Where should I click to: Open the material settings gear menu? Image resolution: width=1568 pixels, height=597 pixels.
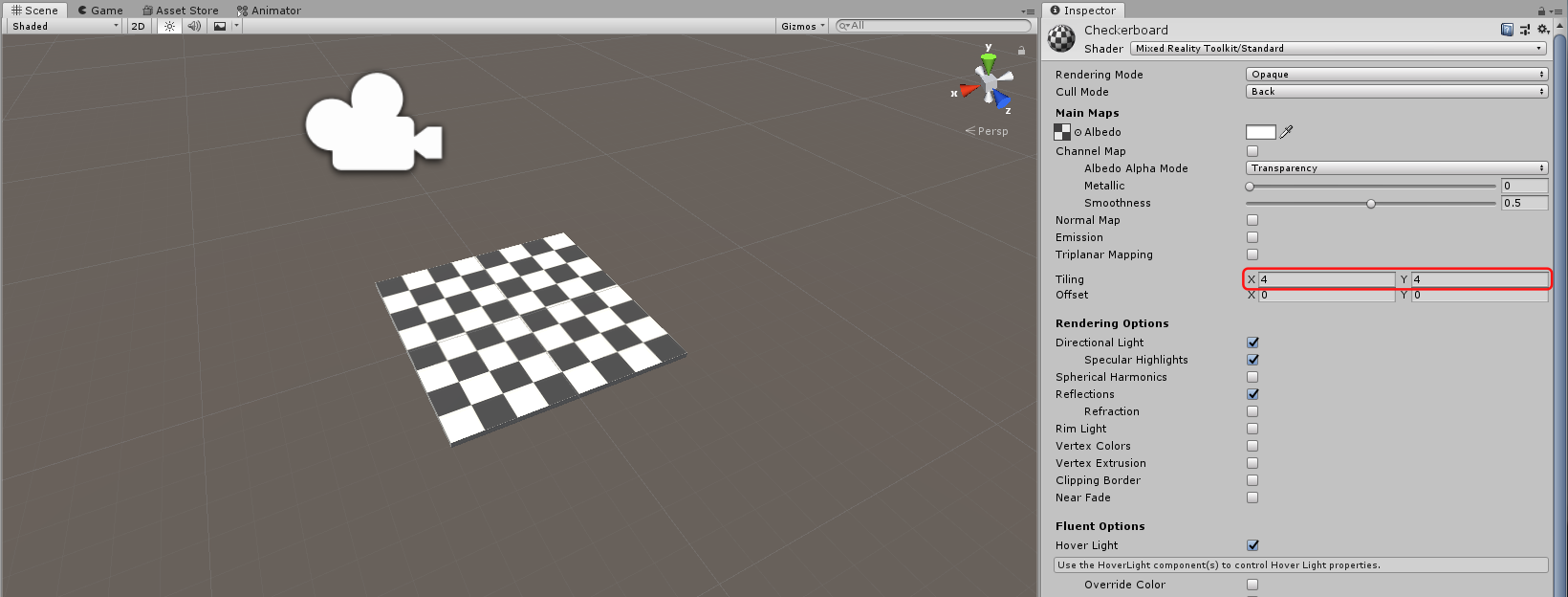tap(1542, 30)
